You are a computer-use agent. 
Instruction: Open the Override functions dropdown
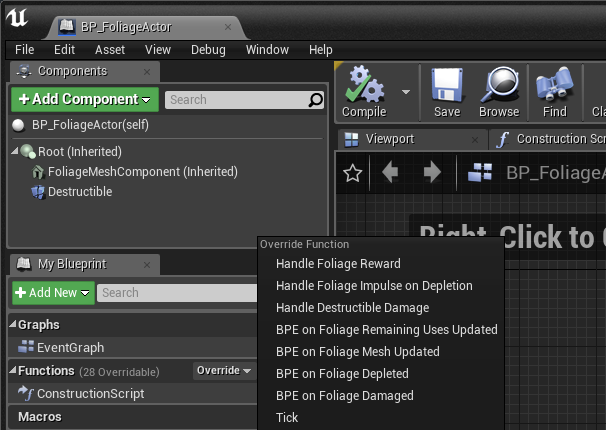click(223, 371)
